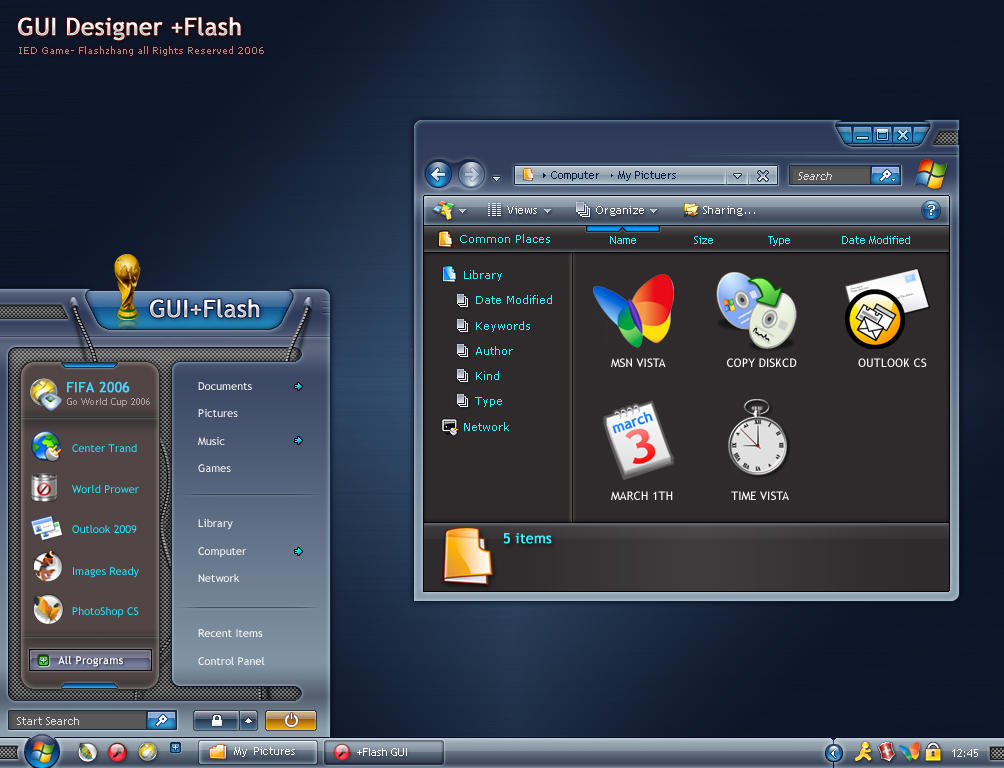Viewport: 1004px width, 768px height.
Task: Expand the Documents submenu arrow
Action: click(x=298, y=386)
